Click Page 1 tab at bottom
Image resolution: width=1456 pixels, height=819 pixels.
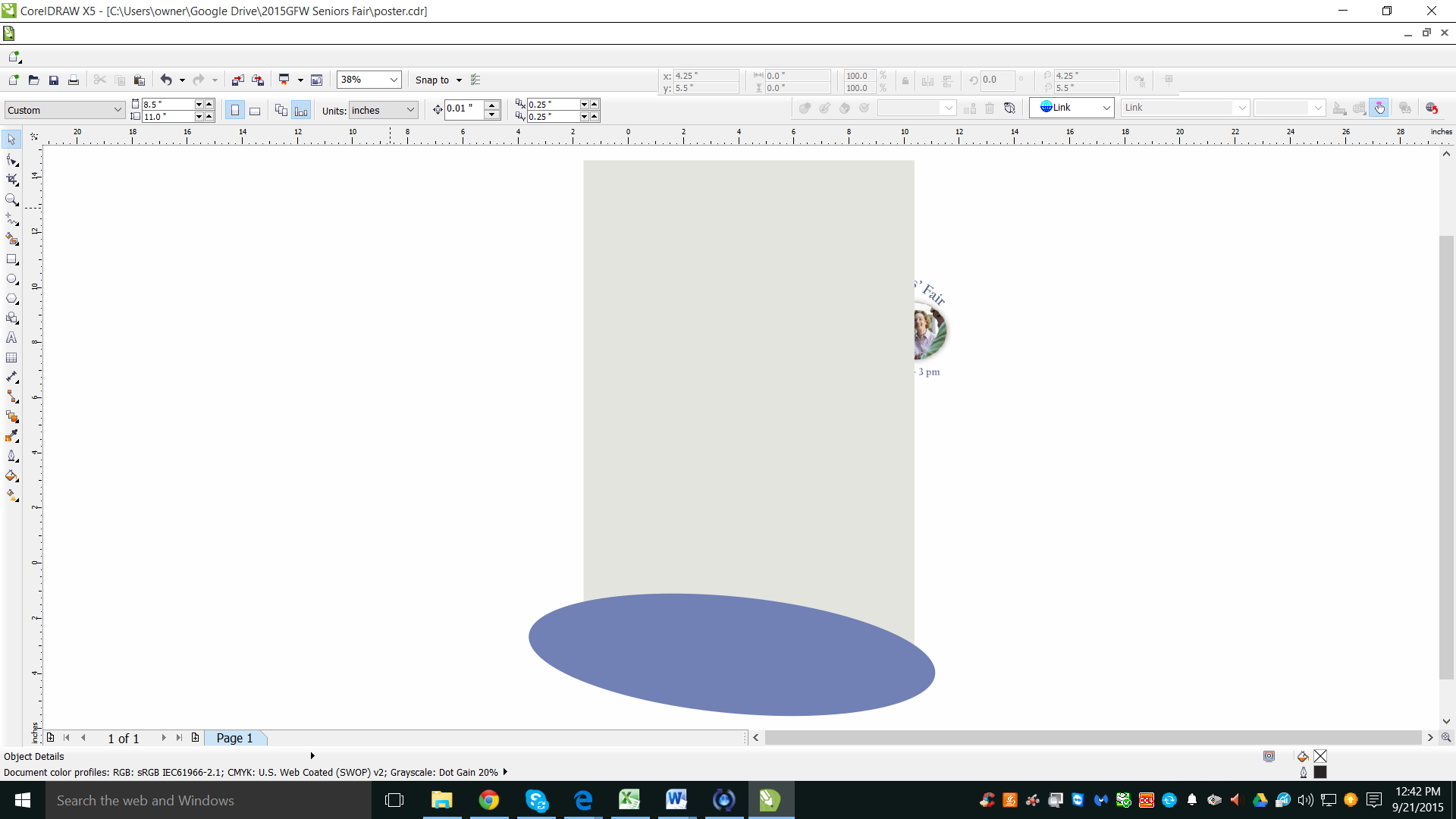click(233, 738)
